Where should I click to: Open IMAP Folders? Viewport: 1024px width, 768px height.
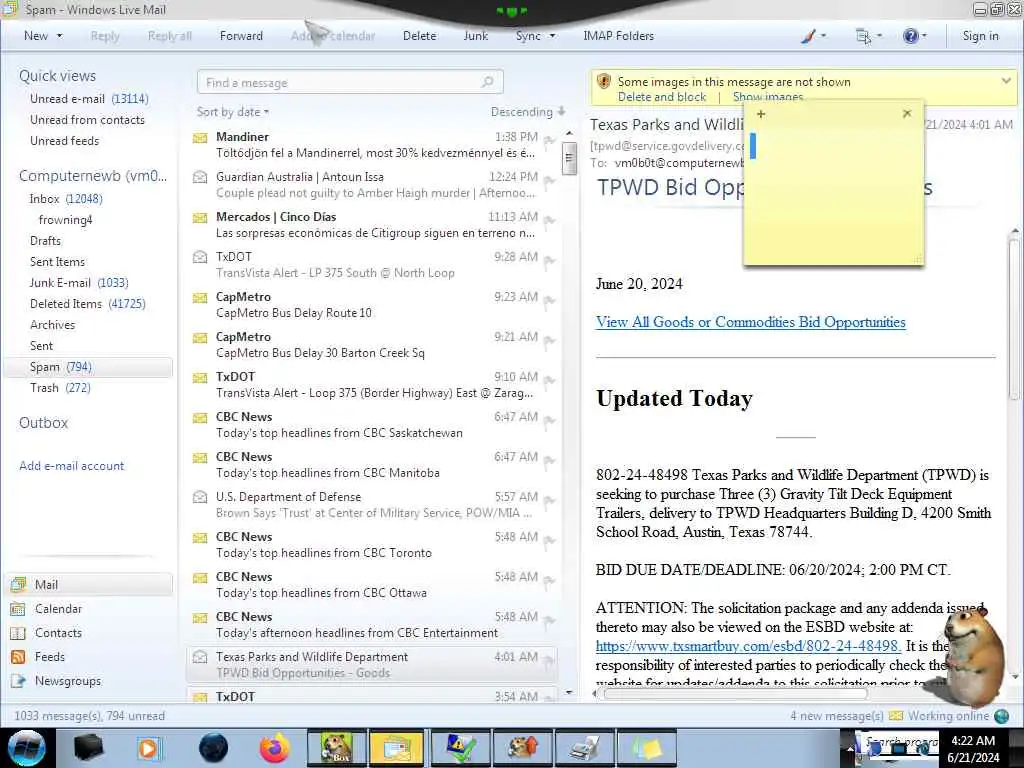coord(618,36)
